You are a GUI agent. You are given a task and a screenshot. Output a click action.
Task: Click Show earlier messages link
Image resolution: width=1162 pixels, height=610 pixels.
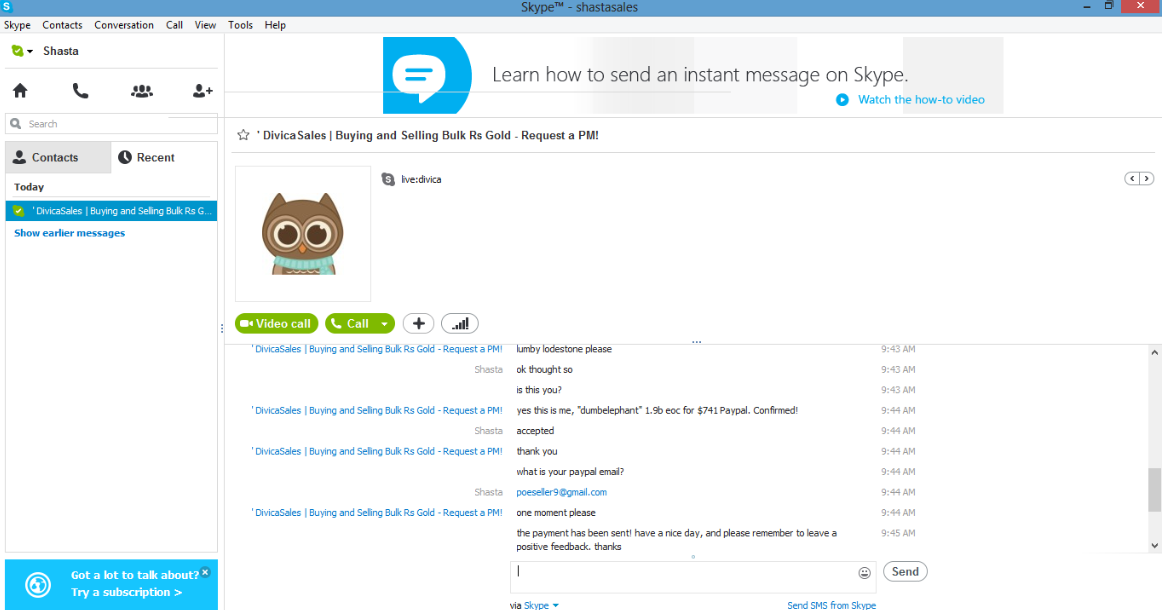click(x=70, y=233)
